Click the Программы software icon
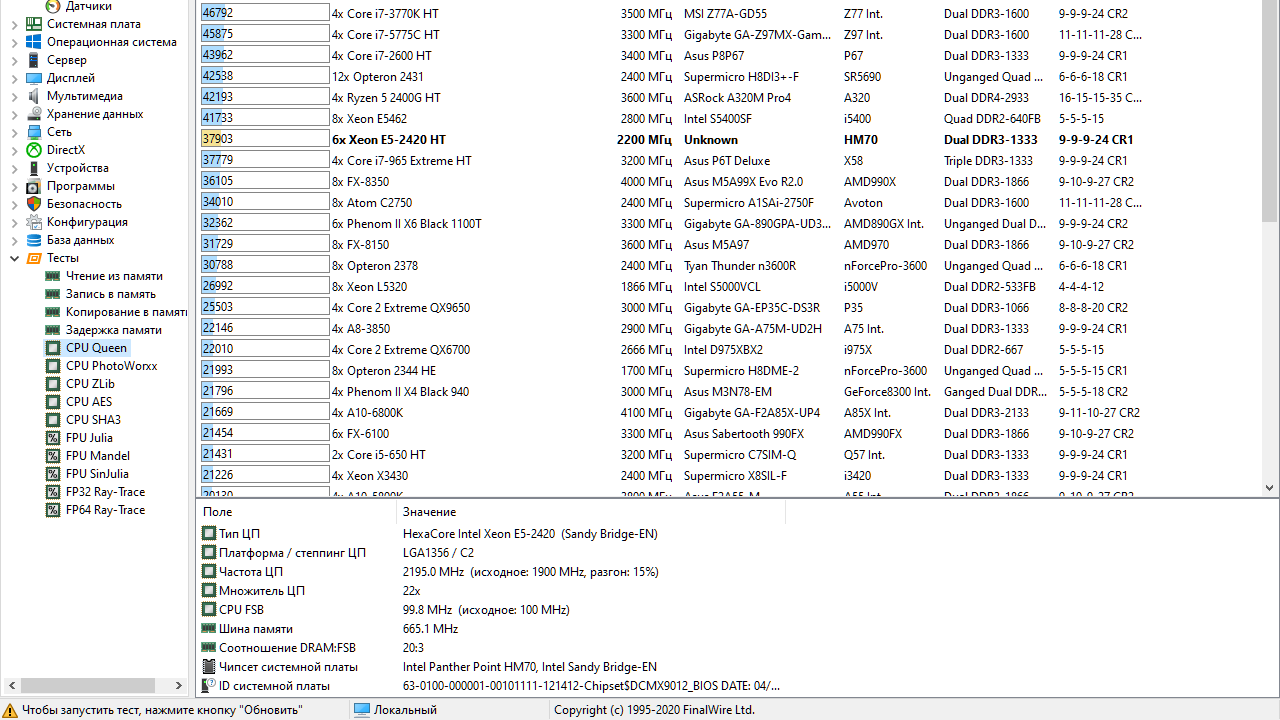 34,186
